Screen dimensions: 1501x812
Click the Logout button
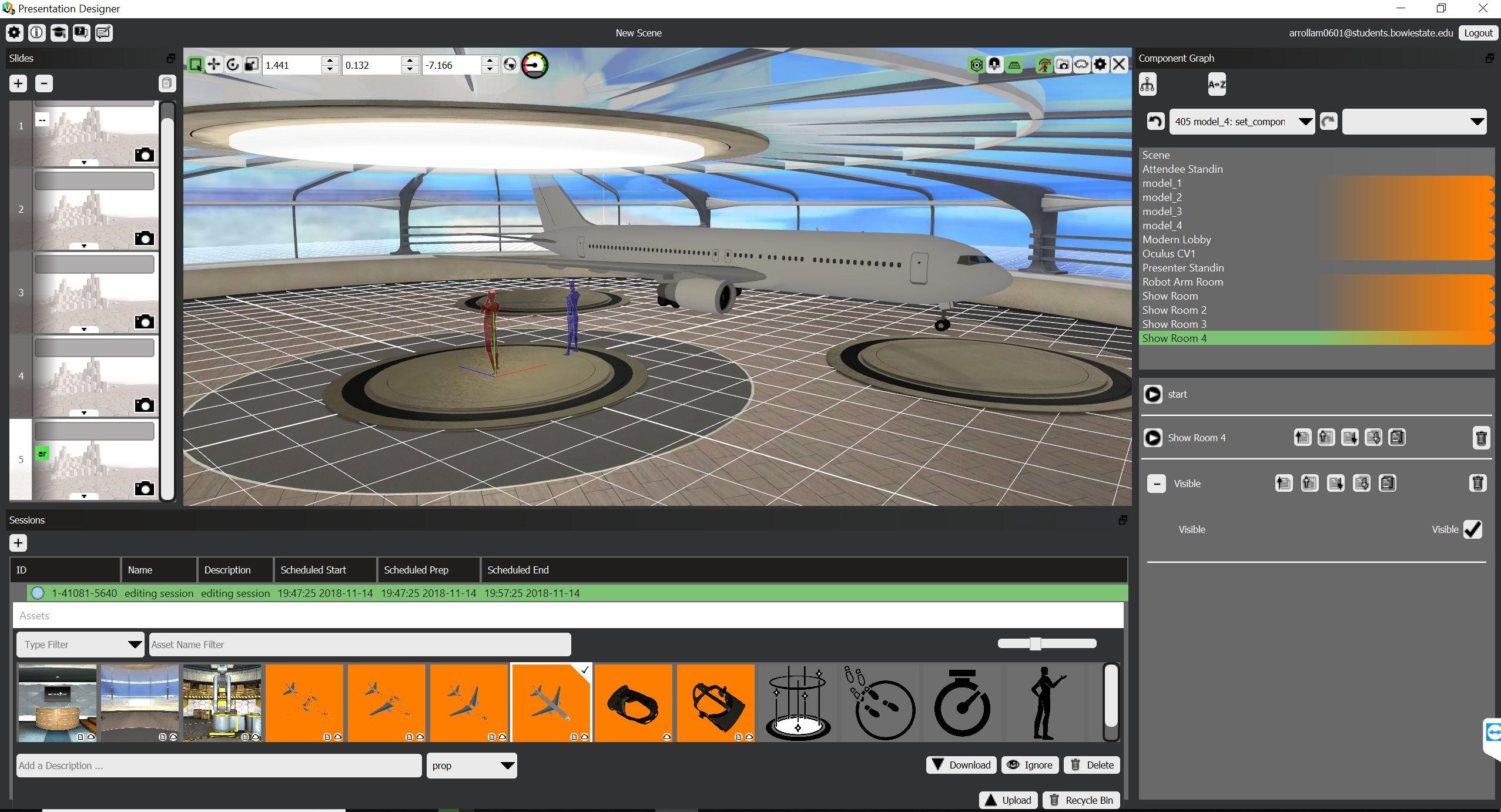(x=1478, y=33)
